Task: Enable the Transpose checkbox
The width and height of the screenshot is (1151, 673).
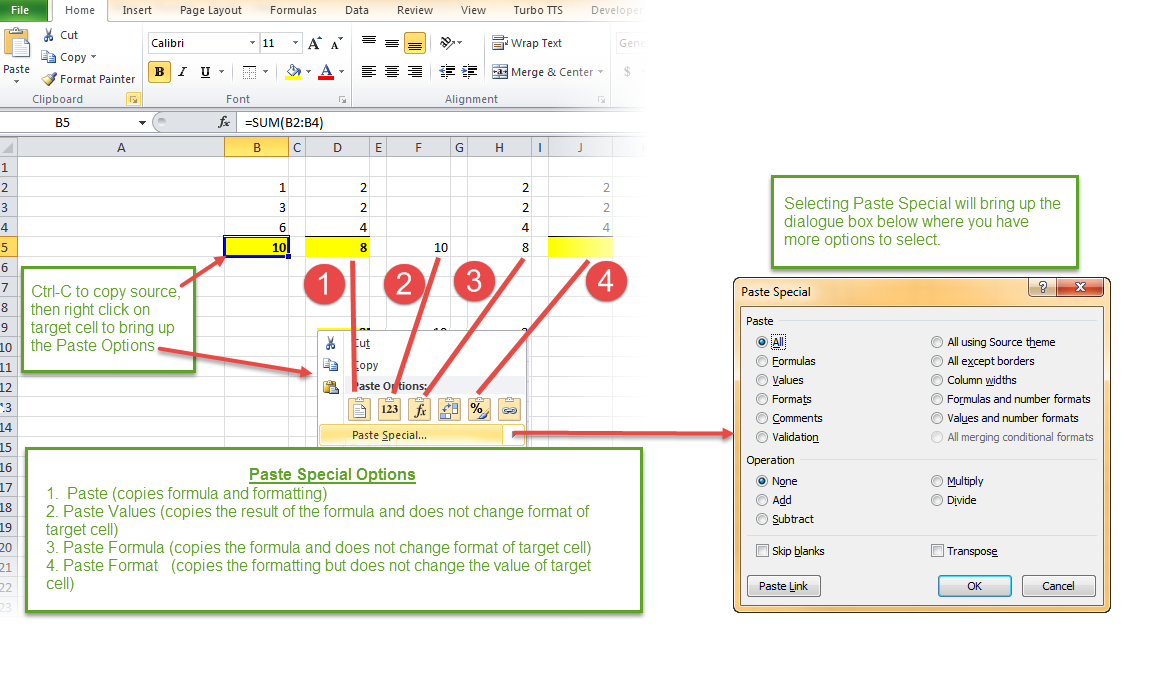Action: point(938,550)
